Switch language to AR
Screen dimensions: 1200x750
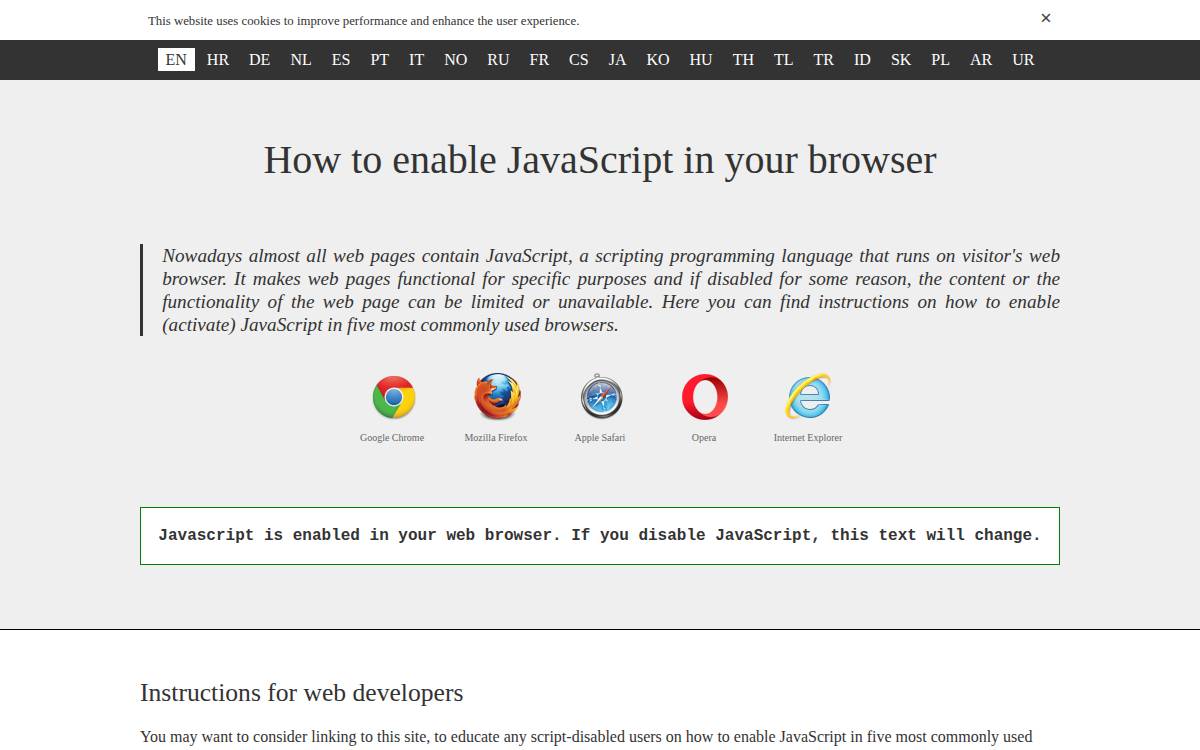pyautogui.click(x=981, y=60)
